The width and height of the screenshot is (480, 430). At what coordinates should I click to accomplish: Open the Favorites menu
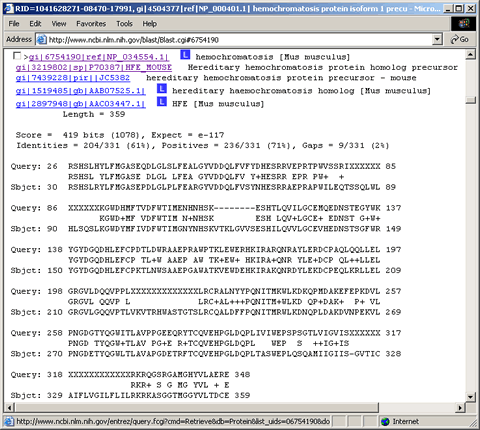91,24
